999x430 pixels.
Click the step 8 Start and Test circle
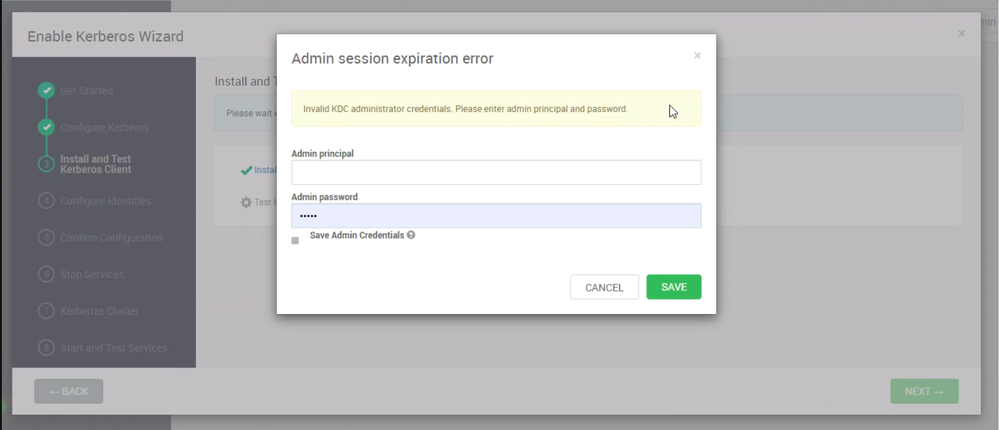[x=46, y=348]
